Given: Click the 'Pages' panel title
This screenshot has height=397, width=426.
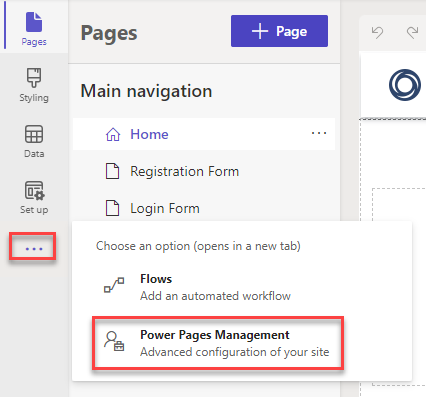Looking at the screenshot, I should click(x=109, y=33).
